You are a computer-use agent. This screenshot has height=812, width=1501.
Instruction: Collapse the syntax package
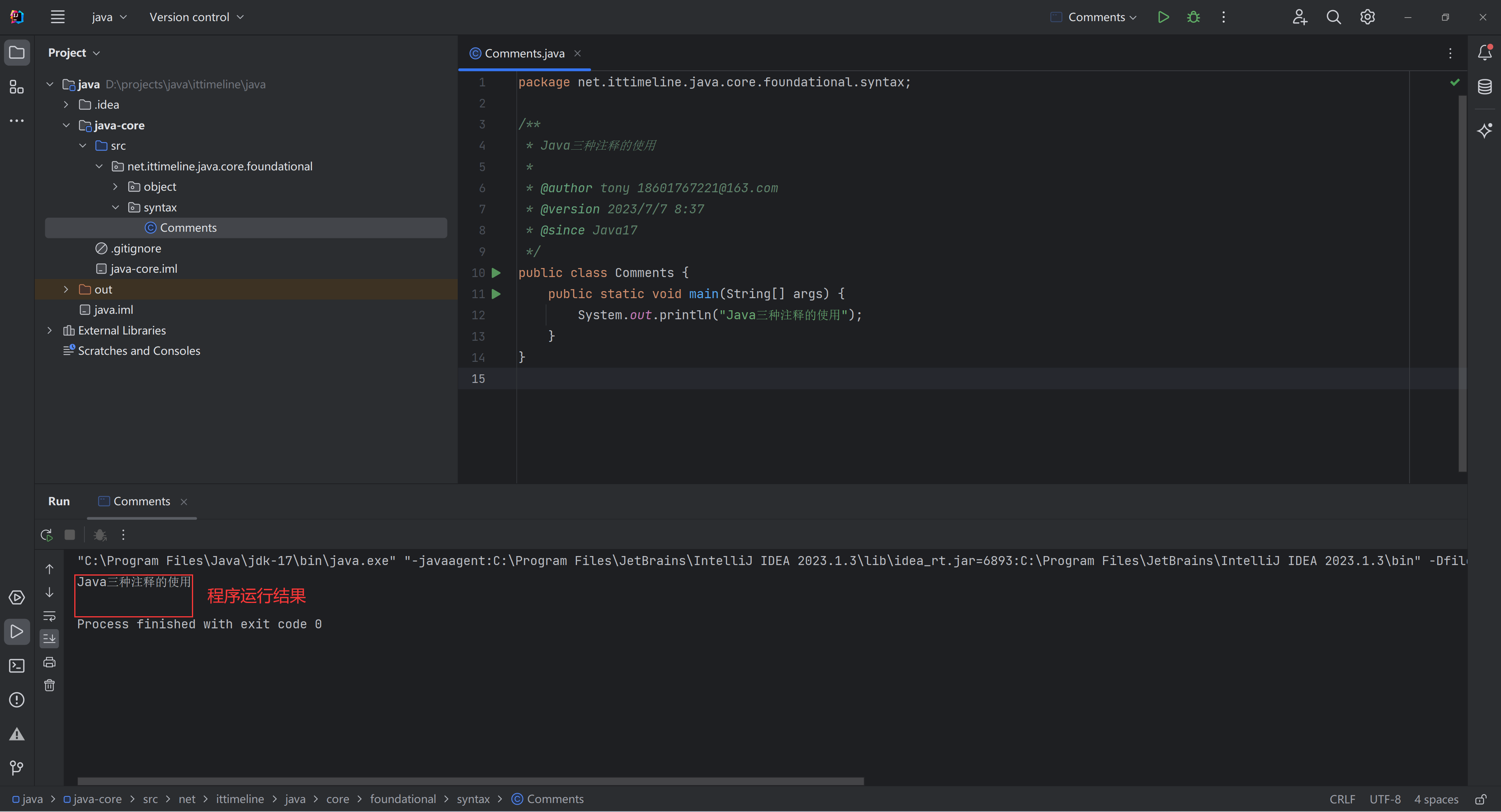[x=115, y=207]
